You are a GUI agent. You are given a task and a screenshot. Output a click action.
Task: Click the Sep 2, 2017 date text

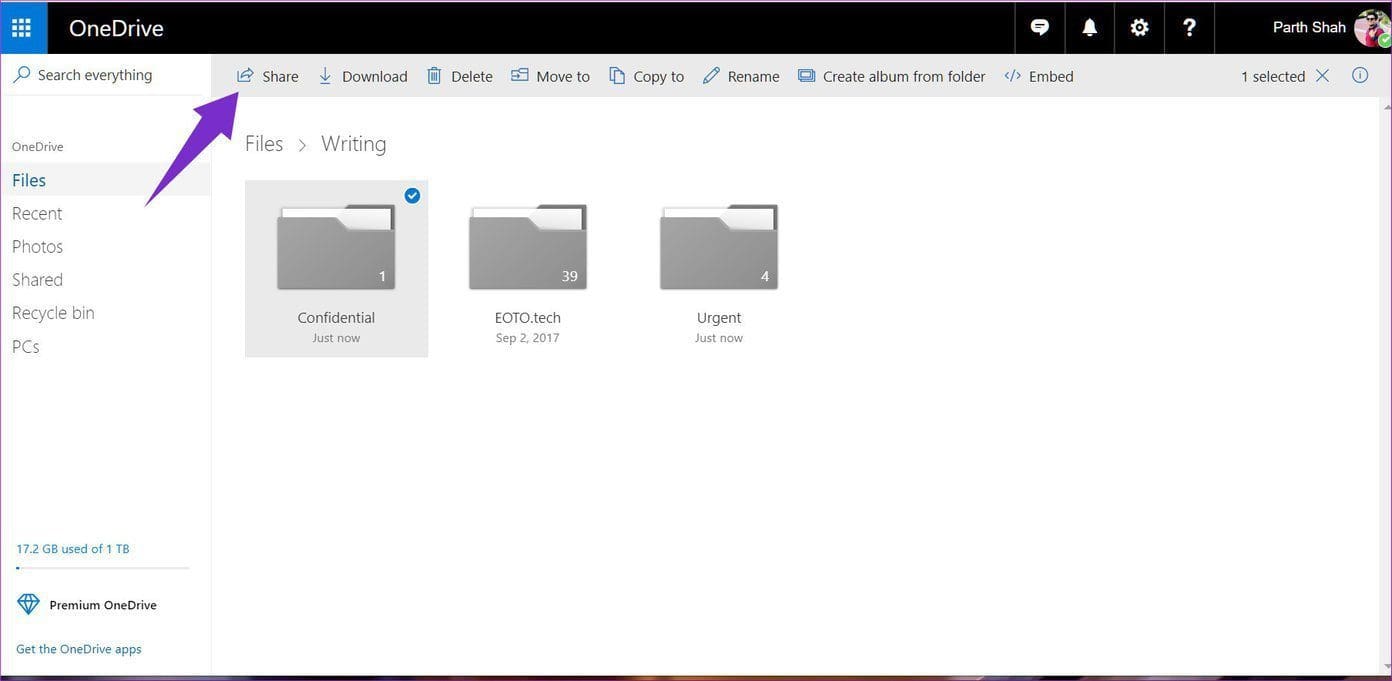(x=528, y=338)
